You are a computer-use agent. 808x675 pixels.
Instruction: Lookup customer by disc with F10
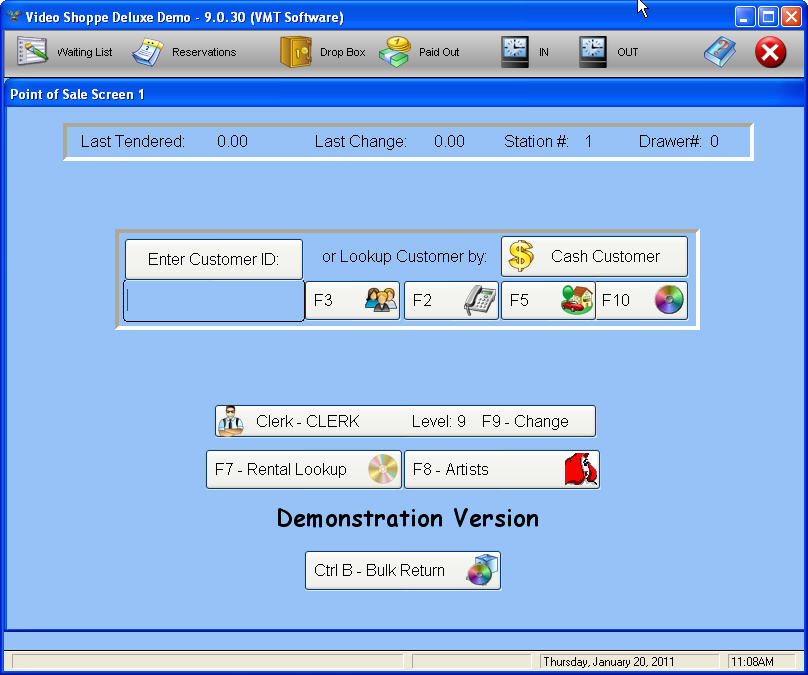[642, 300]
